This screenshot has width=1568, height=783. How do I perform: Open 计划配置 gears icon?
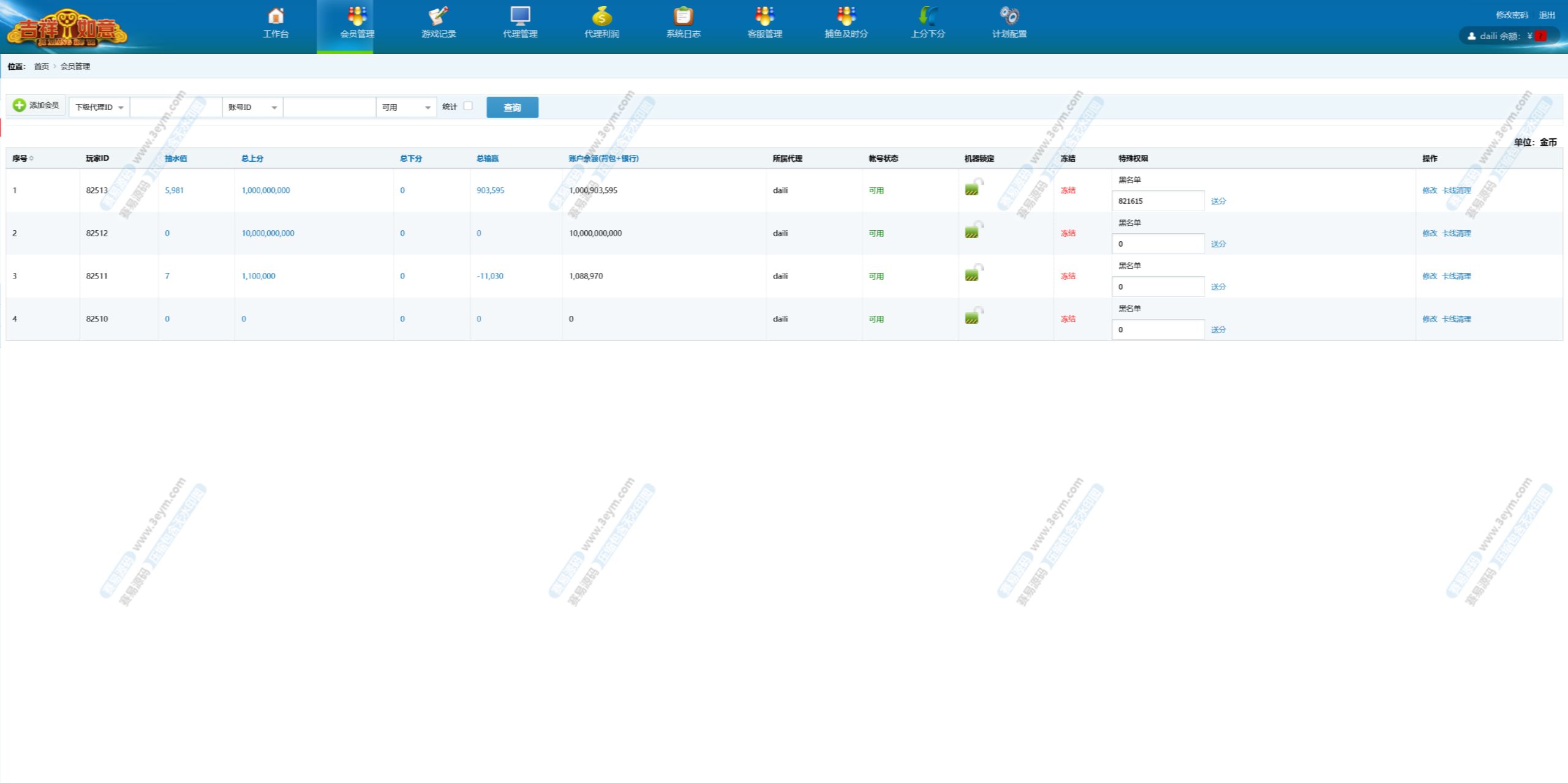point(1009,16)
